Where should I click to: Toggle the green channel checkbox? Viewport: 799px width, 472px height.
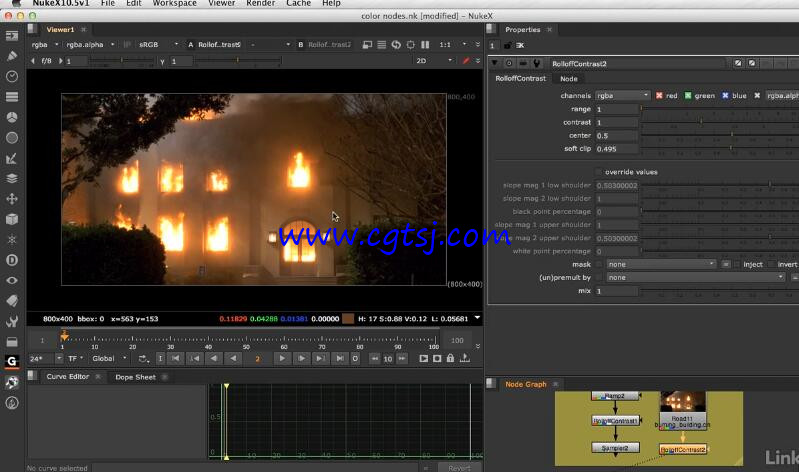click(688, 96)
